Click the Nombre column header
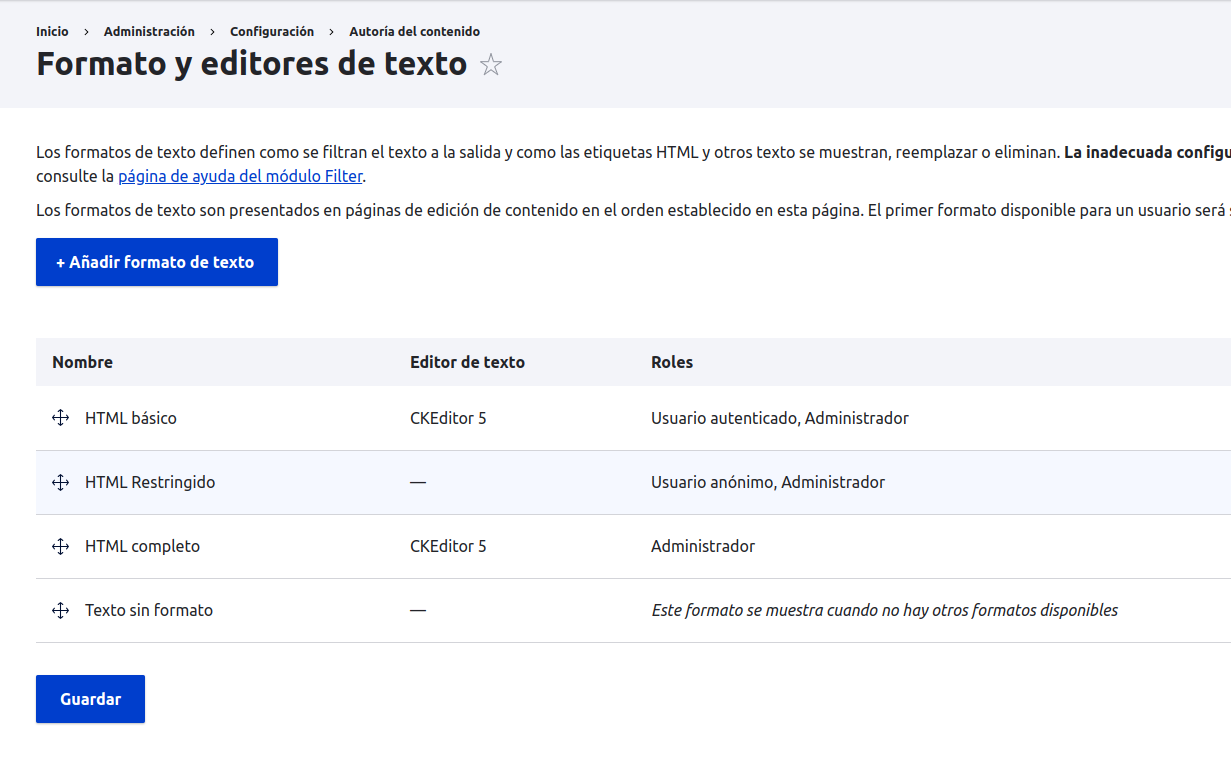 coord(82,362)
